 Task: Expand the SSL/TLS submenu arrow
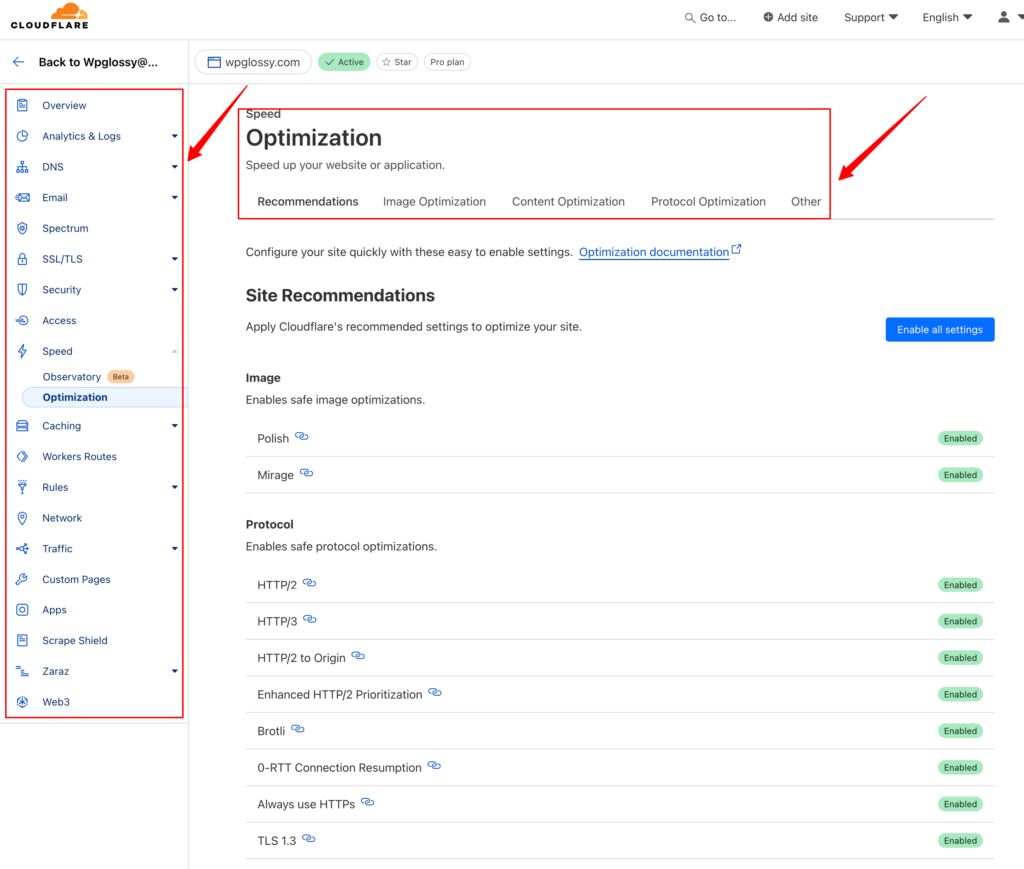(x=174, y=259)
